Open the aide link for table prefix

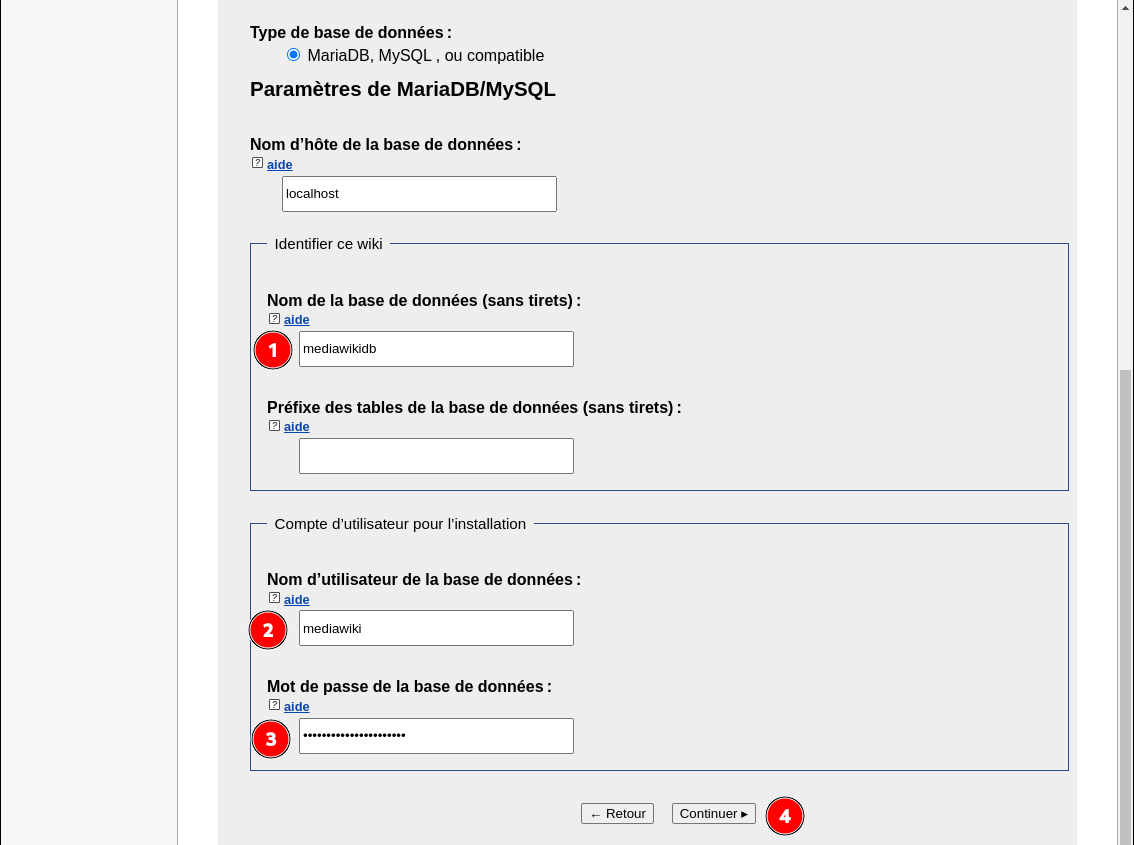pos(297,427)
